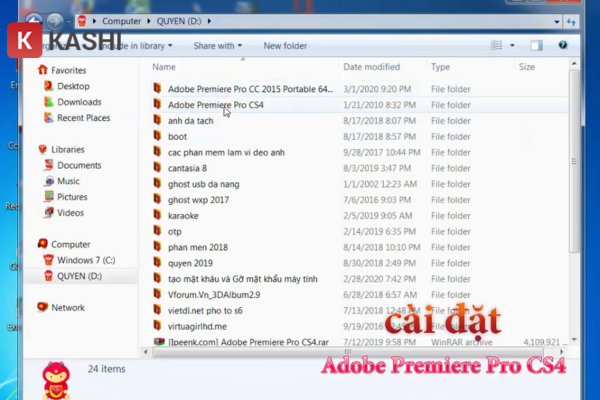Image resolution: width=600 pixels, height=400 pixels.
Task: Select 'tạo mật khẩu và Gỡ mật khẩu máy tính' folder
Action: (243, 279)
